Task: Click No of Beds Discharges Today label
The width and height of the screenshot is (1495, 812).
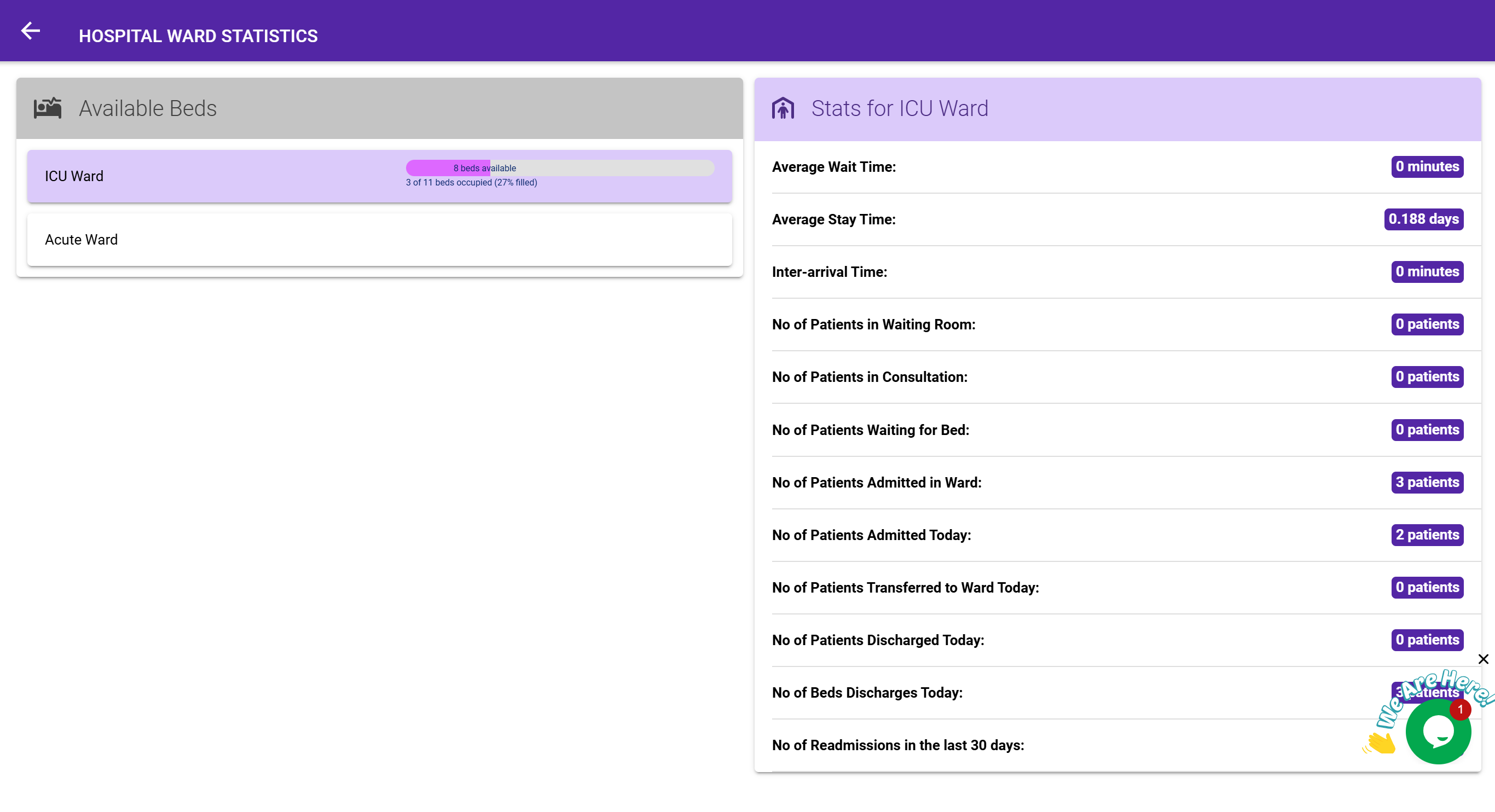Action: 867,693
